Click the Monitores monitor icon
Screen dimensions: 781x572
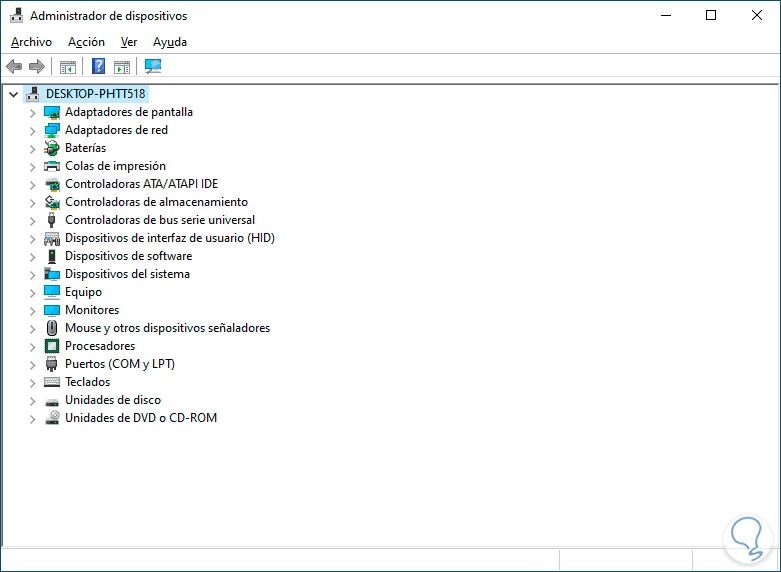pos(52,310)
